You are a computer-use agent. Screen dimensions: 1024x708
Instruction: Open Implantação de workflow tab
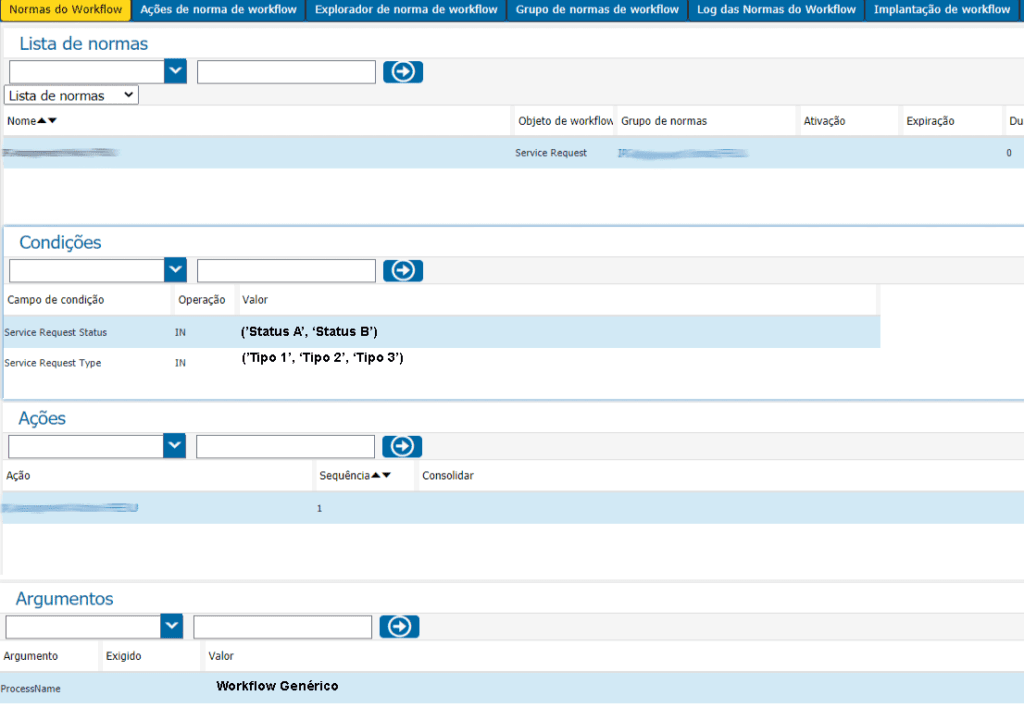[942, 10]
